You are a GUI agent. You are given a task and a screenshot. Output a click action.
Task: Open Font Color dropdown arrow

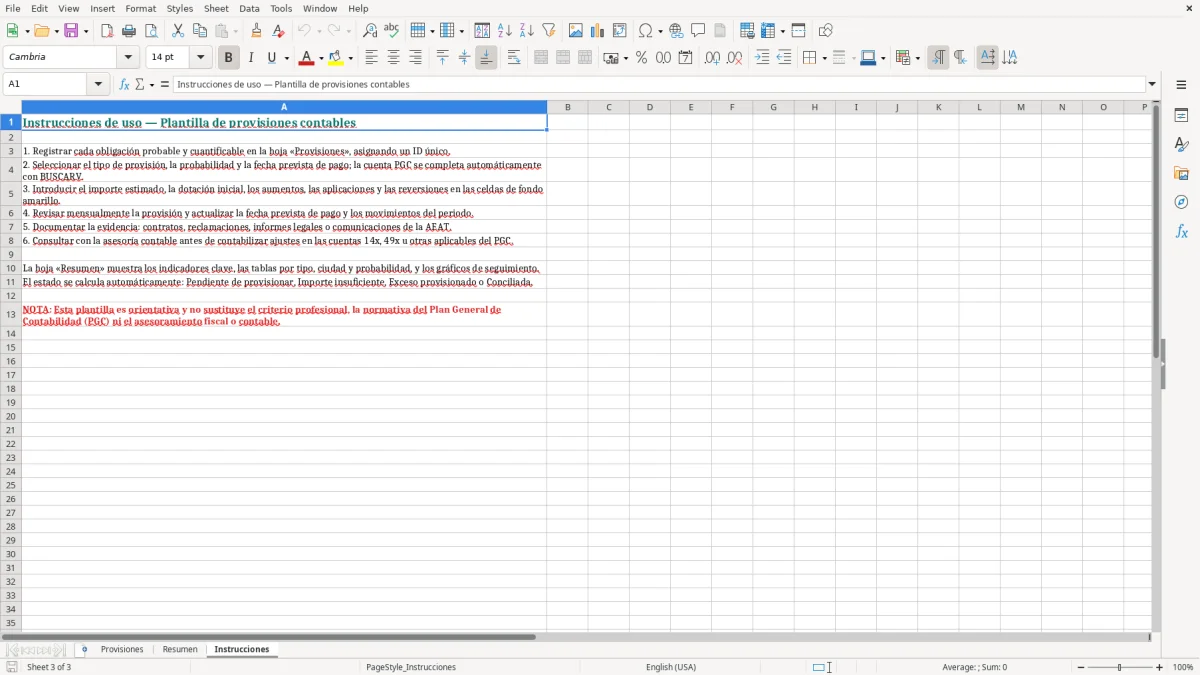pyautogui.click(x=321, y=59)
